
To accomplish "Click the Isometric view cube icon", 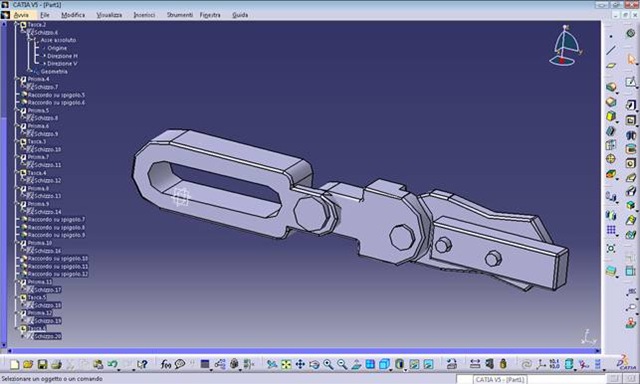I will 384,364.
